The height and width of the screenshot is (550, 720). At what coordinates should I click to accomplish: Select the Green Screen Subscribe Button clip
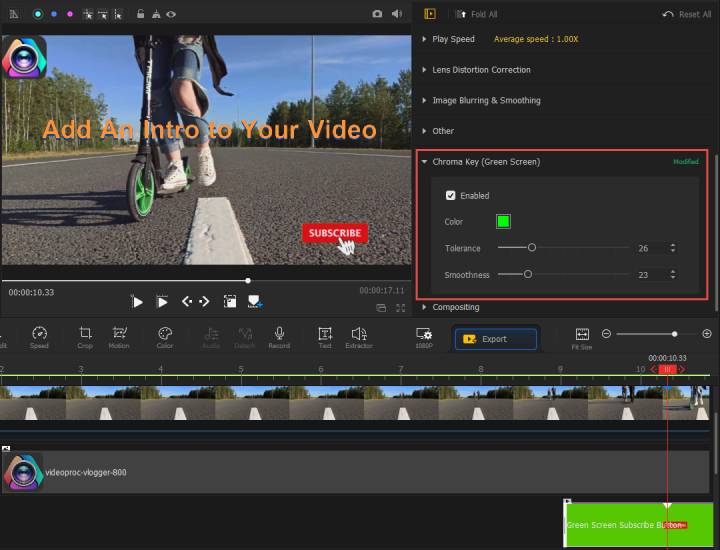tap(620, 524)
